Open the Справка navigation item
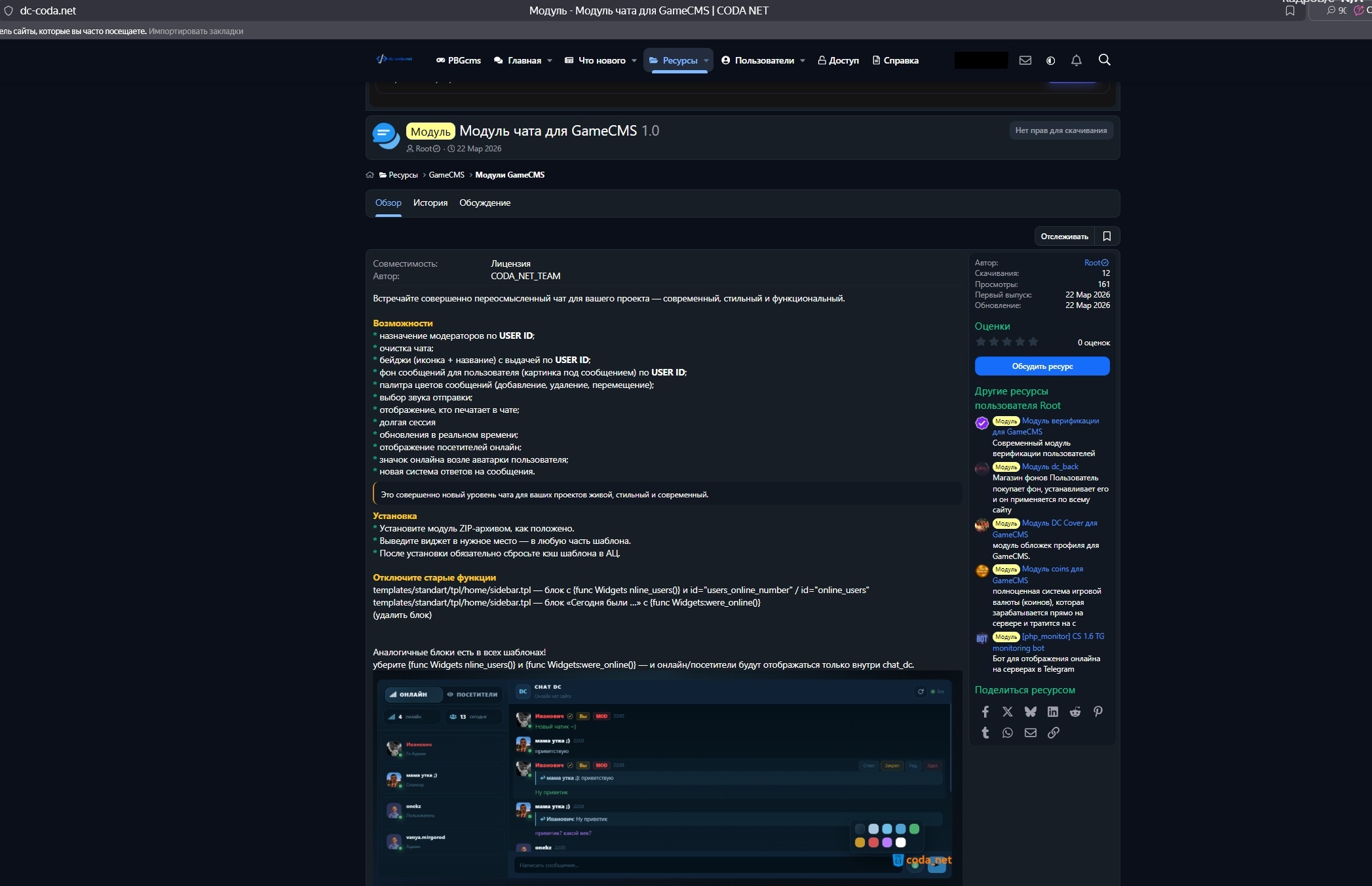This screenshot has width=1372, height=886. click(x=896, y=60)
